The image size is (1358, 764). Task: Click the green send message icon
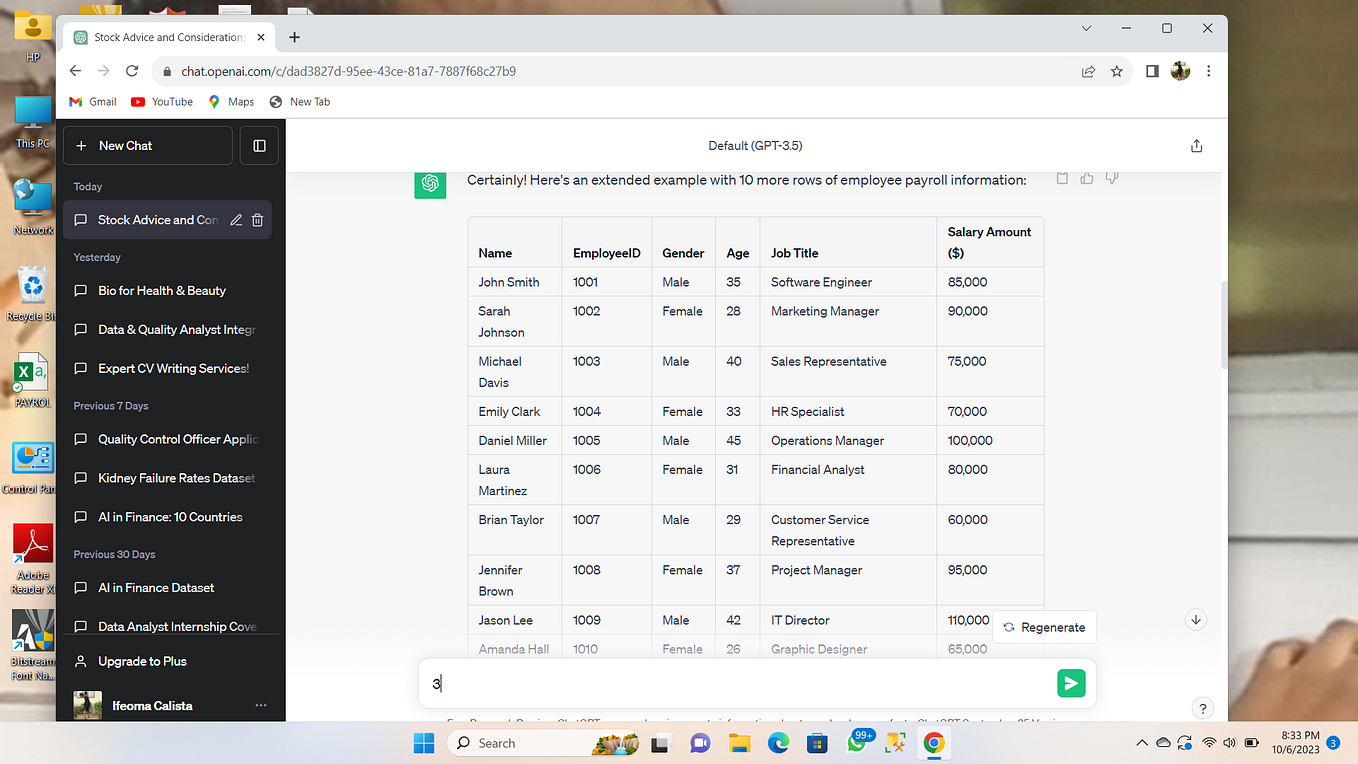1070,683
